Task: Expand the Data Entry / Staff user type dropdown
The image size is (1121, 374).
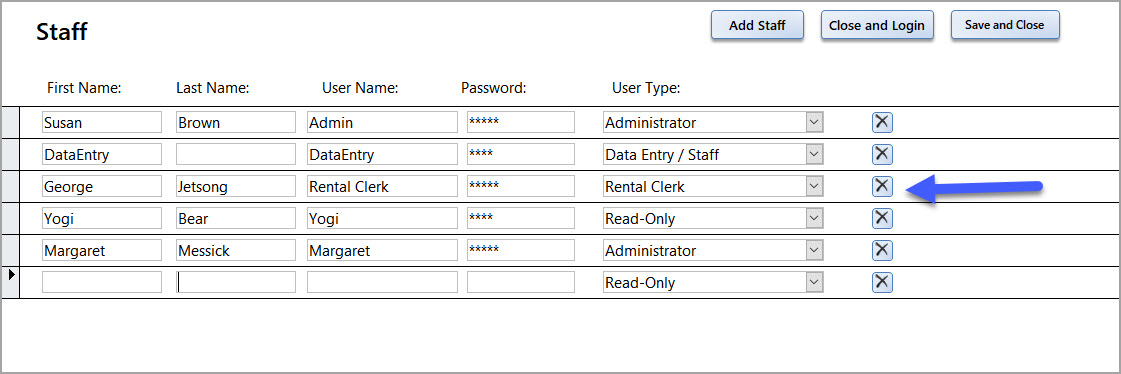Action: point(814,154)
